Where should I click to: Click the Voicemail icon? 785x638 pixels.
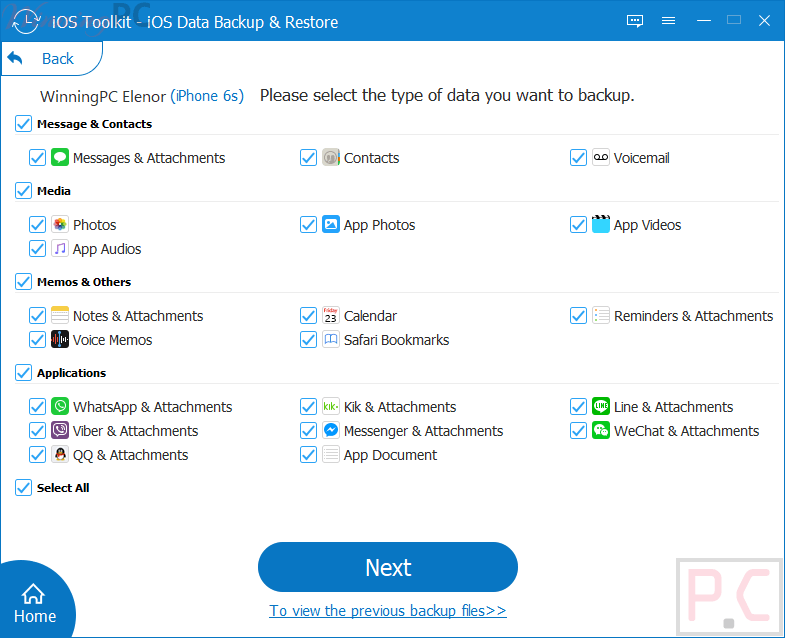click(601, 157)
